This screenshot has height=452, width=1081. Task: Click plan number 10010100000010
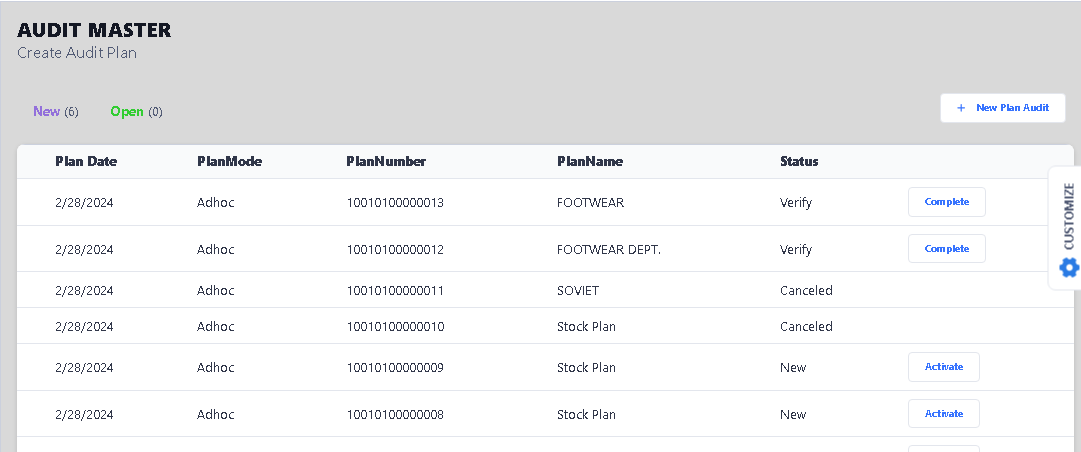(395, 327)
